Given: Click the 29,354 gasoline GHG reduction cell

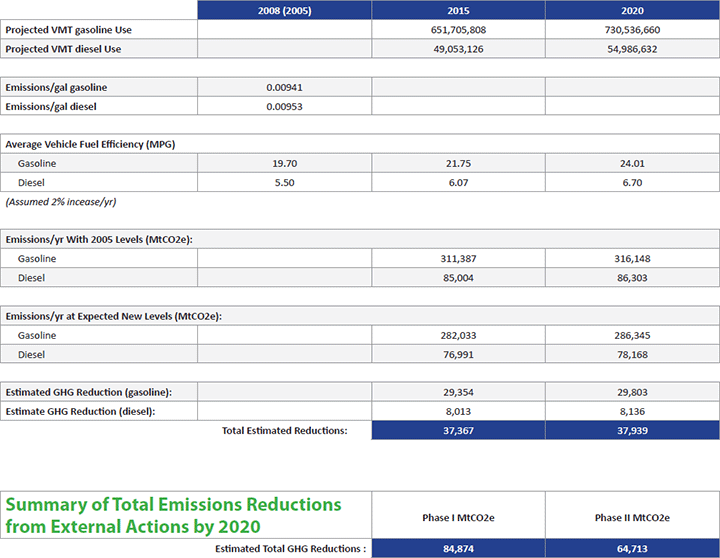Looking at the screenshot, I should (458, 392).
